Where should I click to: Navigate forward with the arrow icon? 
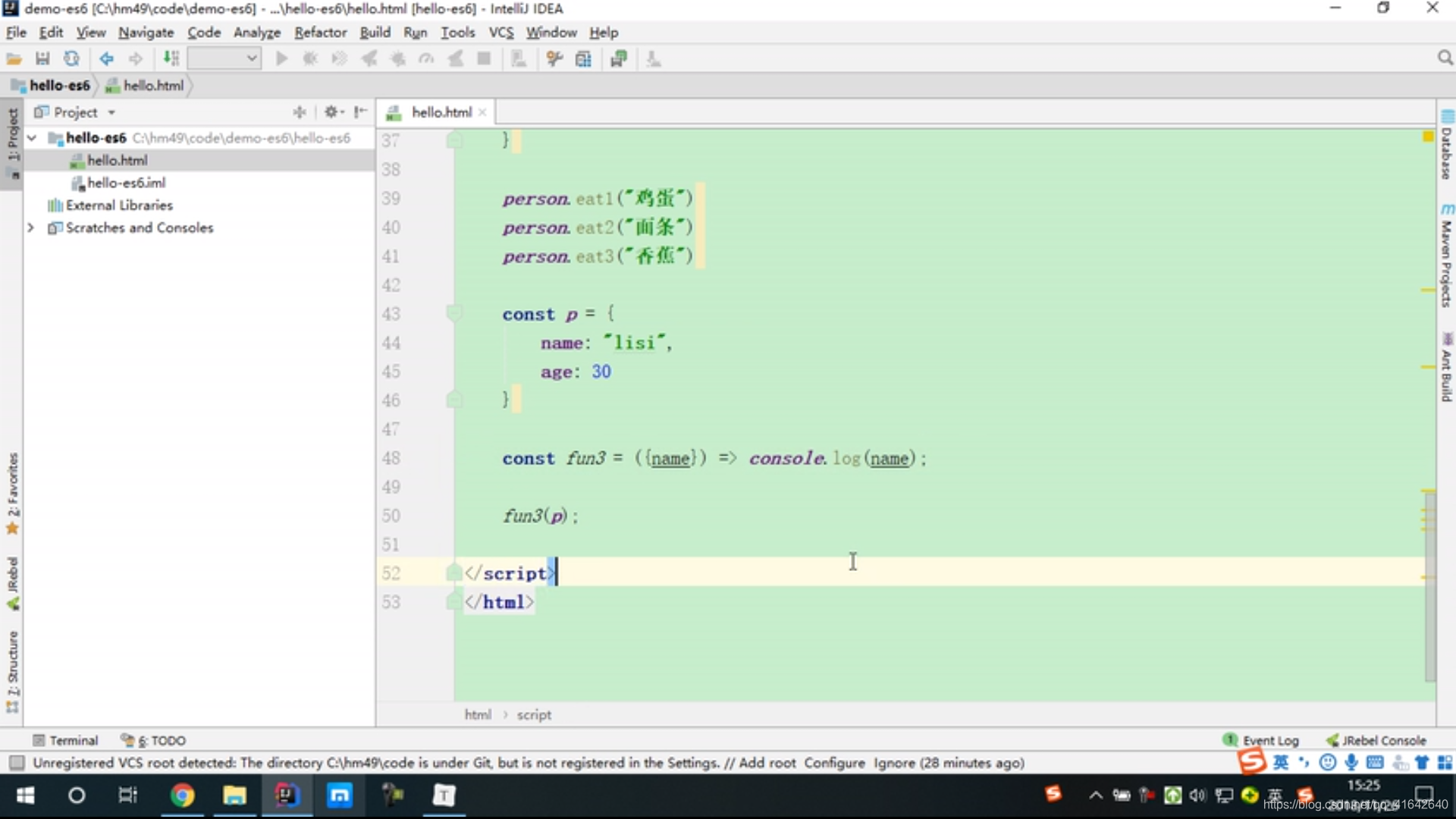[136, 59]
